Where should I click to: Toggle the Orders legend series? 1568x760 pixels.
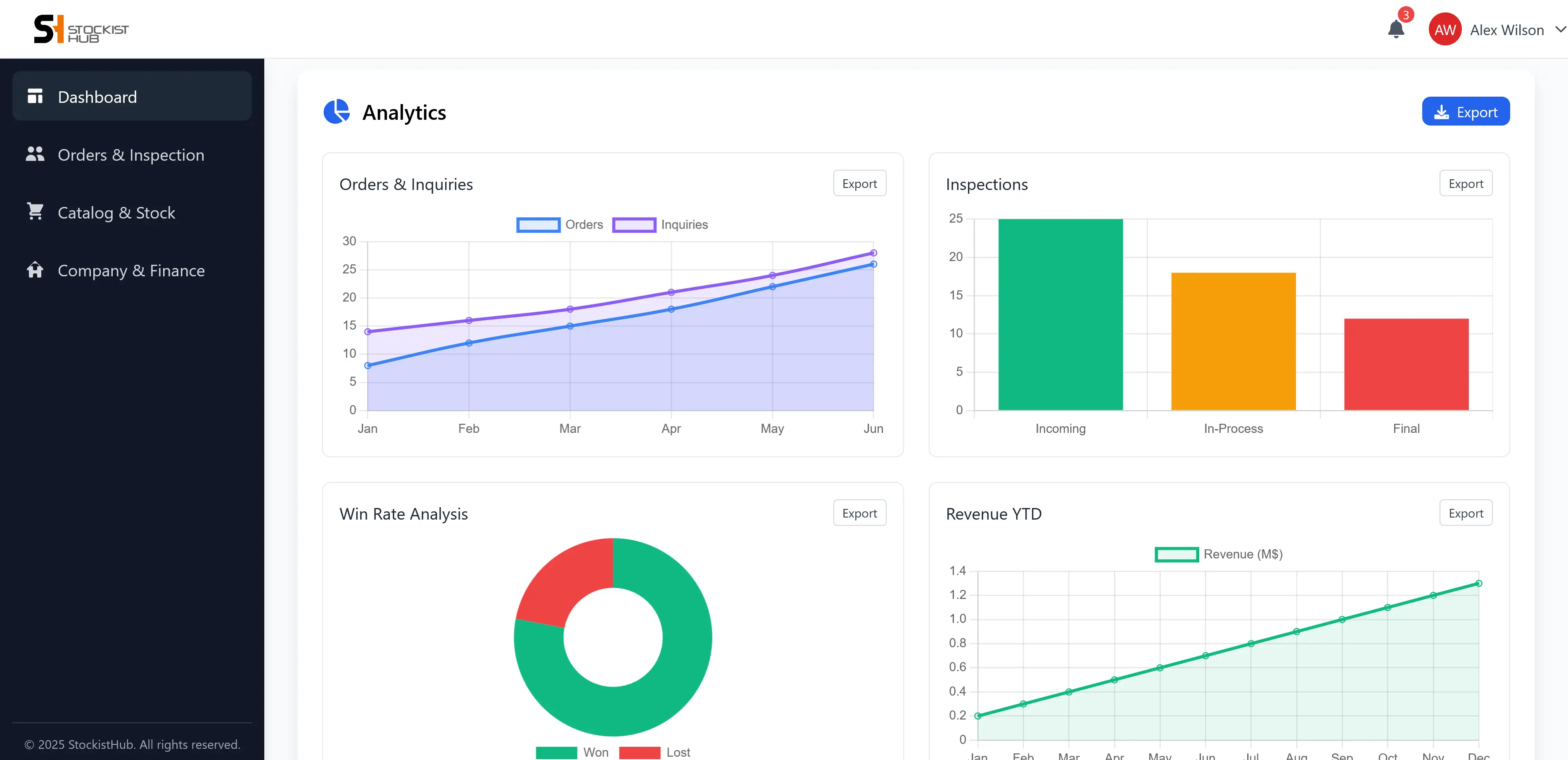click(560, 225)
